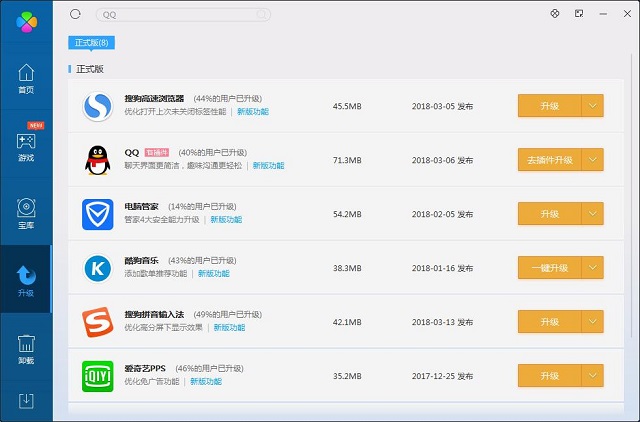Click the 爱奇艺PPS app icon

coord(97,375)
